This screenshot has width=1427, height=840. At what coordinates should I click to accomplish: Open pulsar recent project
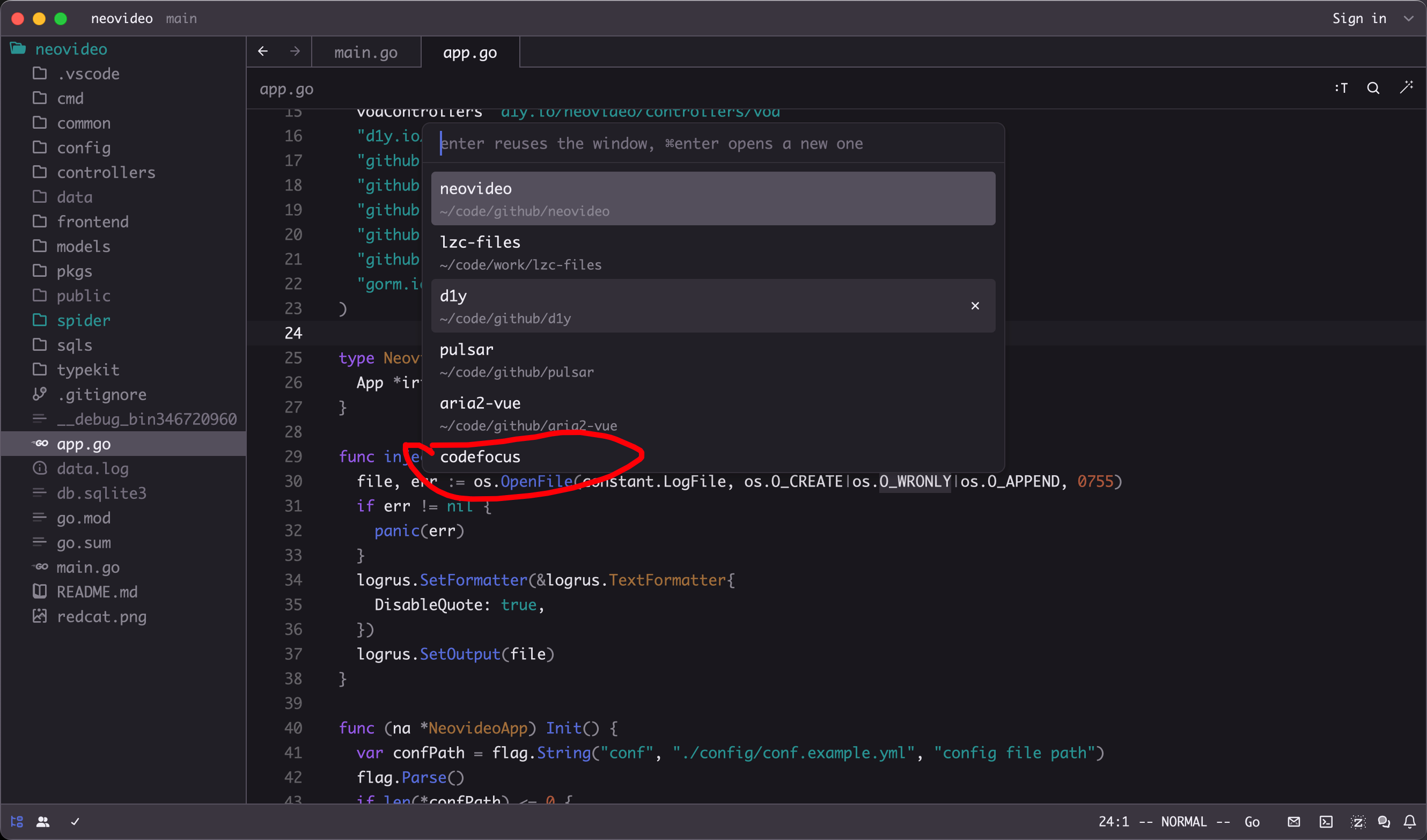click(713, 359)
